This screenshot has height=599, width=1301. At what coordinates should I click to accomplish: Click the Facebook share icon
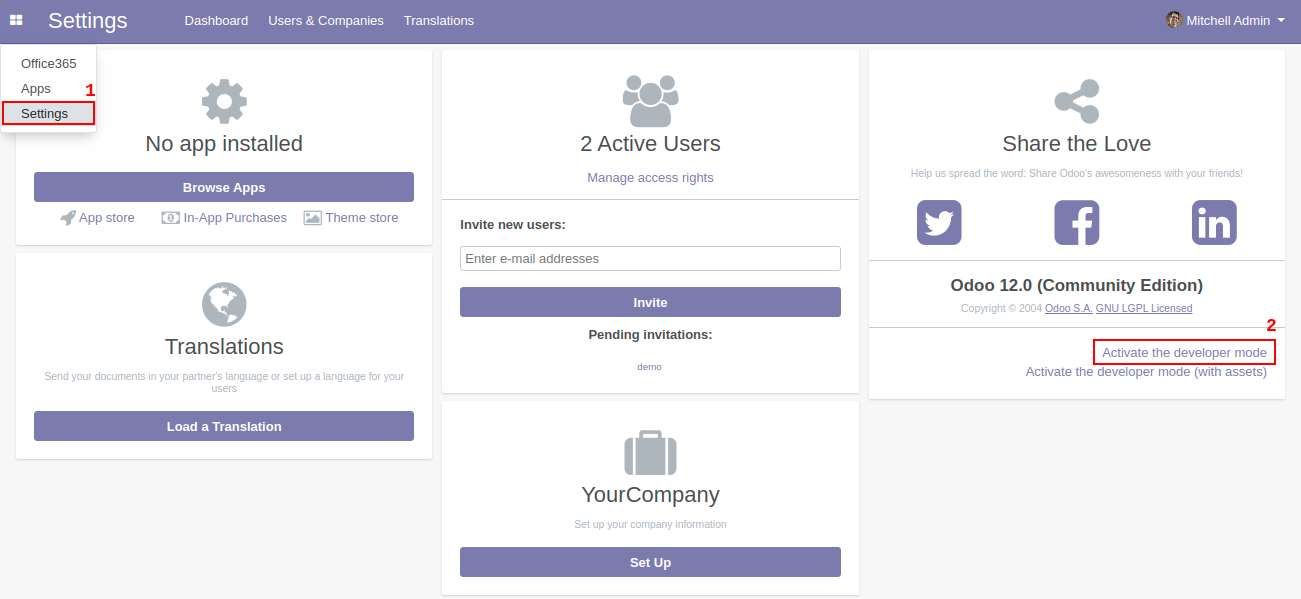click(x=1076, y=222)
